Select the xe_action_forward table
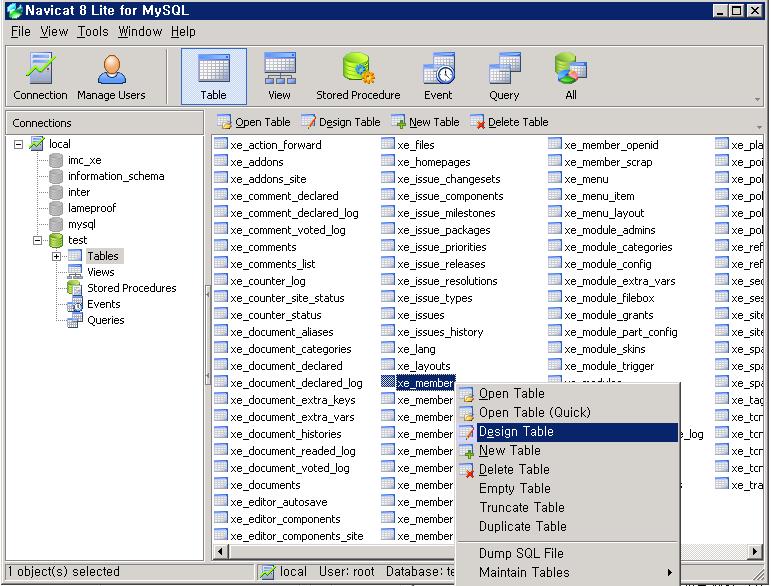771x586 pixels. point(275,145)
